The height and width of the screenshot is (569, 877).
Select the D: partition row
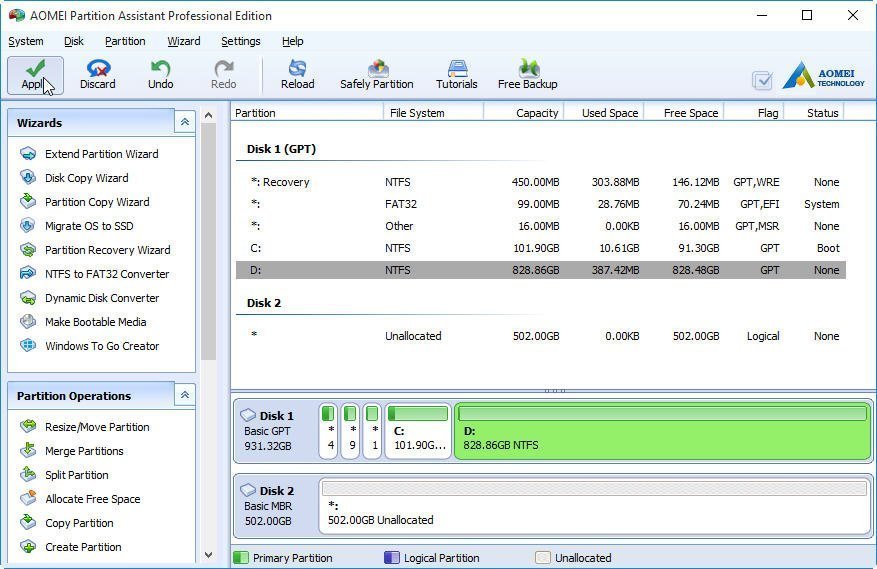coord(540,270)
